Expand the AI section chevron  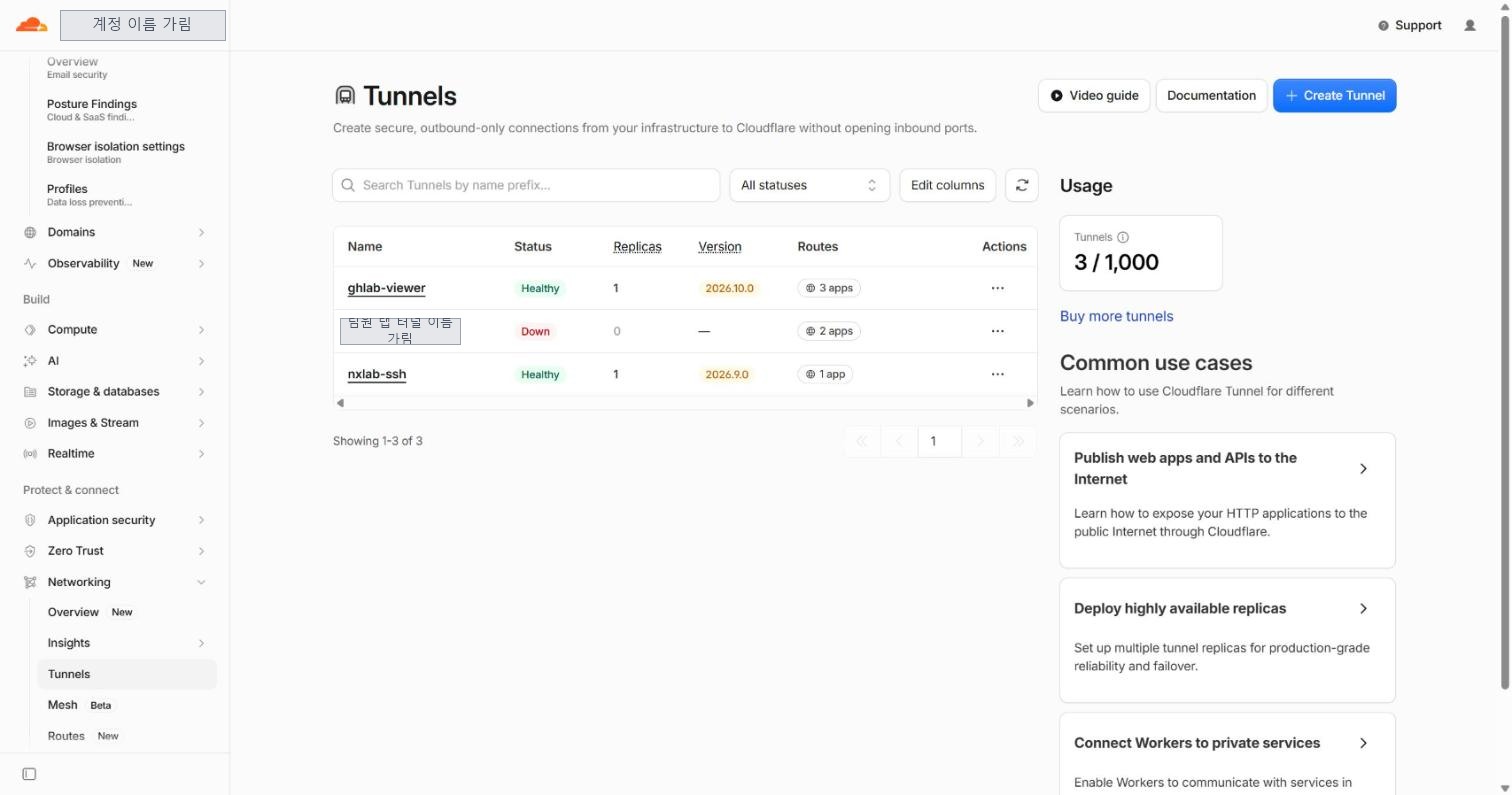pyautogui.click(x=201, y=361)
